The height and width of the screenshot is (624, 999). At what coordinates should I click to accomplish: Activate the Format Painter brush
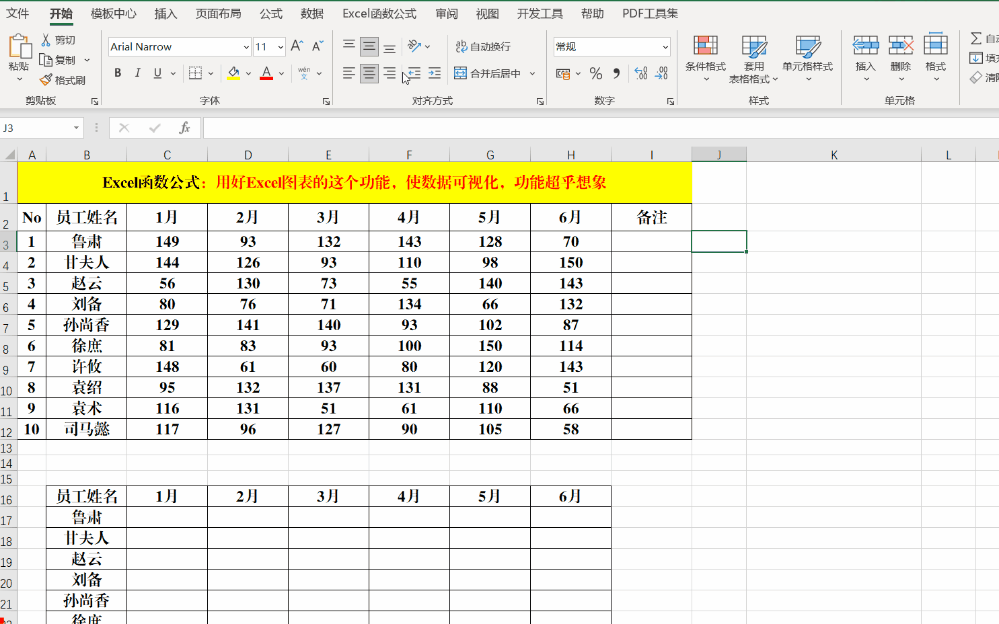click(x=46, y=80)
